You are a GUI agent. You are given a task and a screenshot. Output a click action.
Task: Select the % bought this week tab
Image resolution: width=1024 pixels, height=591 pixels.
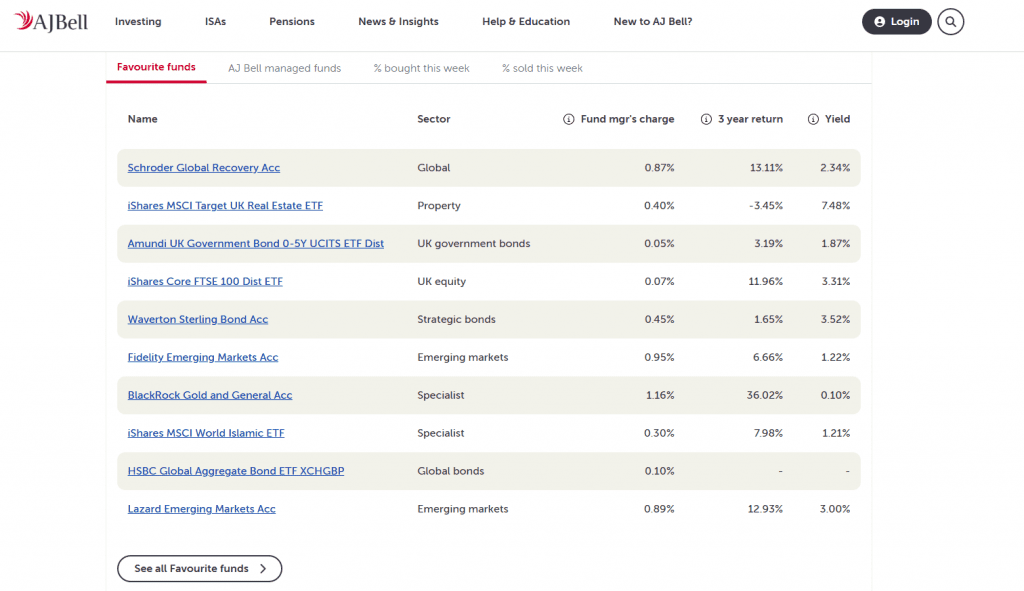[x=421, y=68]
